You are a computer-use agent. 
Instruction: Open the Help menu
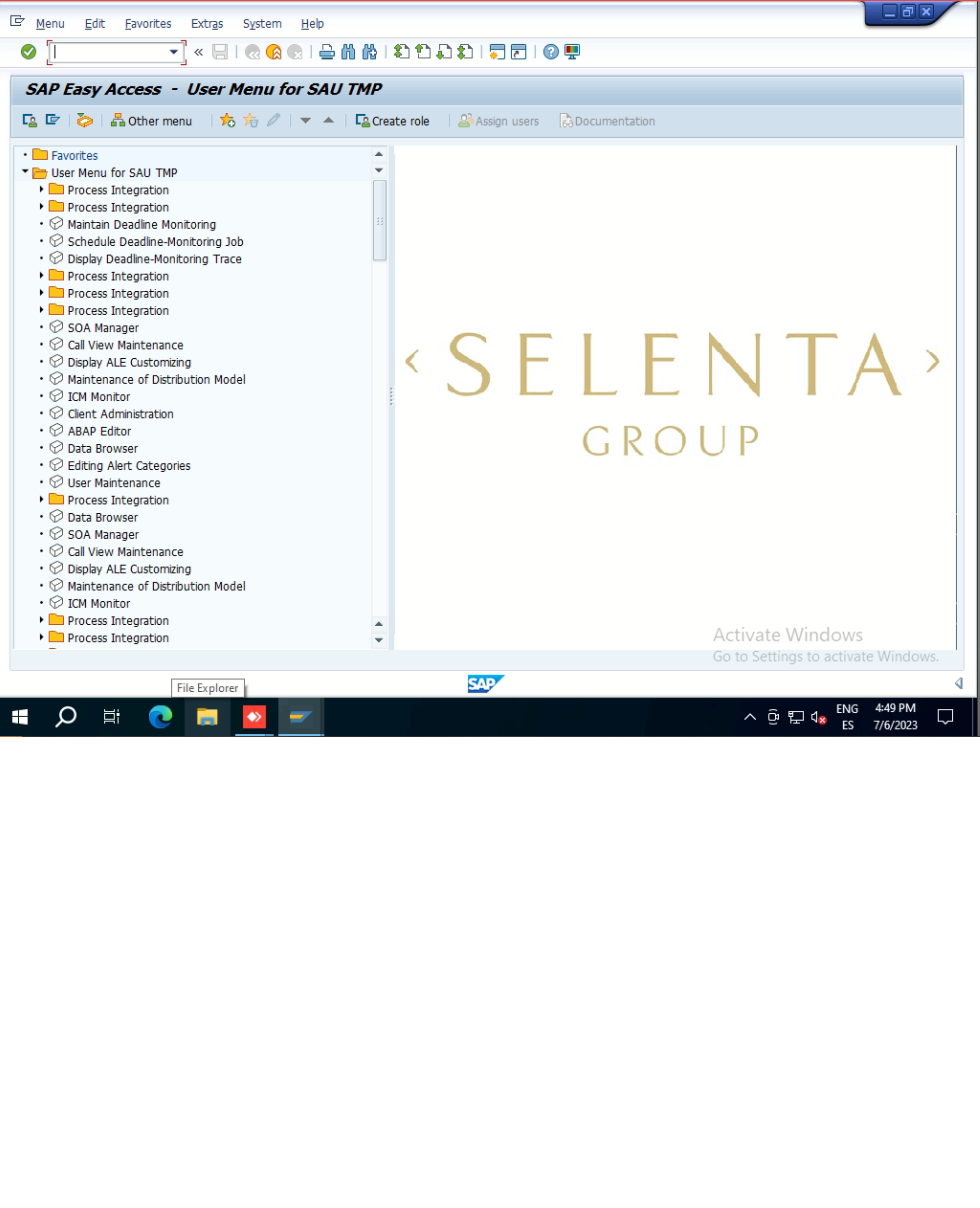tap(312, 23)
